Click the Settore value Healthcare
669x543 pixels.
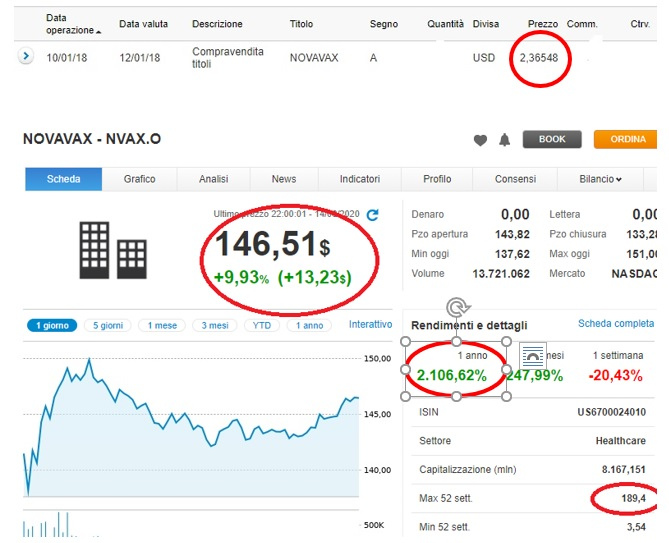620,441
